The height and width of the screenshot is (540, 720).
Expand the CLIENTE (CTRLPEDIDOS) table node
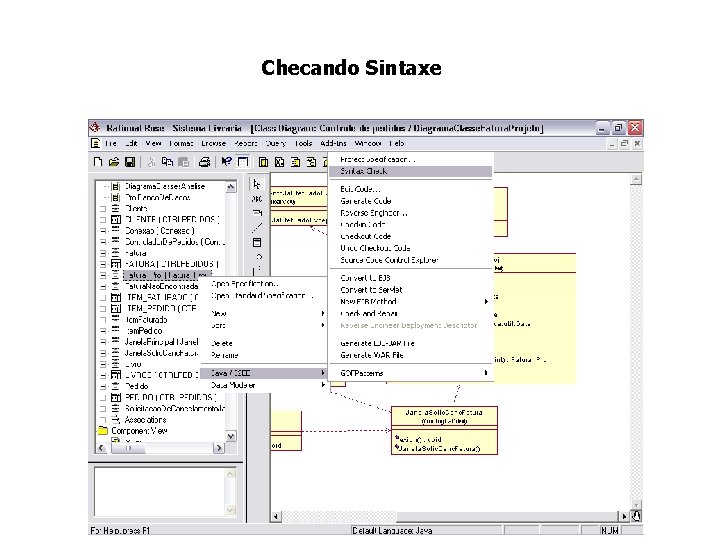(103, 219)
